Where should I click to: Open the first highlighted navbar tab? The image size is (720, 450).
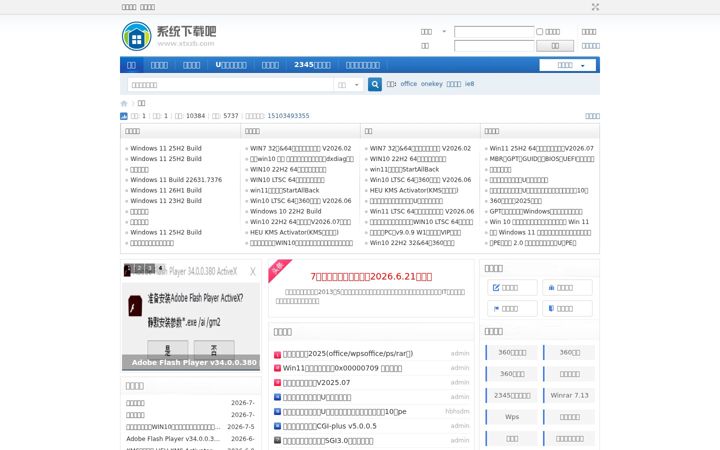[131, 65]
